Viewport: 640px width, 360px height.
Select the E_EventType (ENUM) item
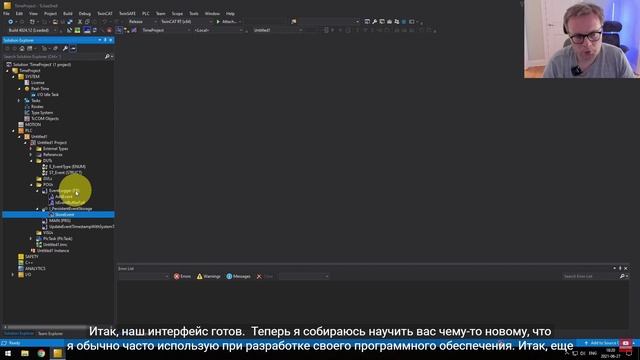coord(67,167)
